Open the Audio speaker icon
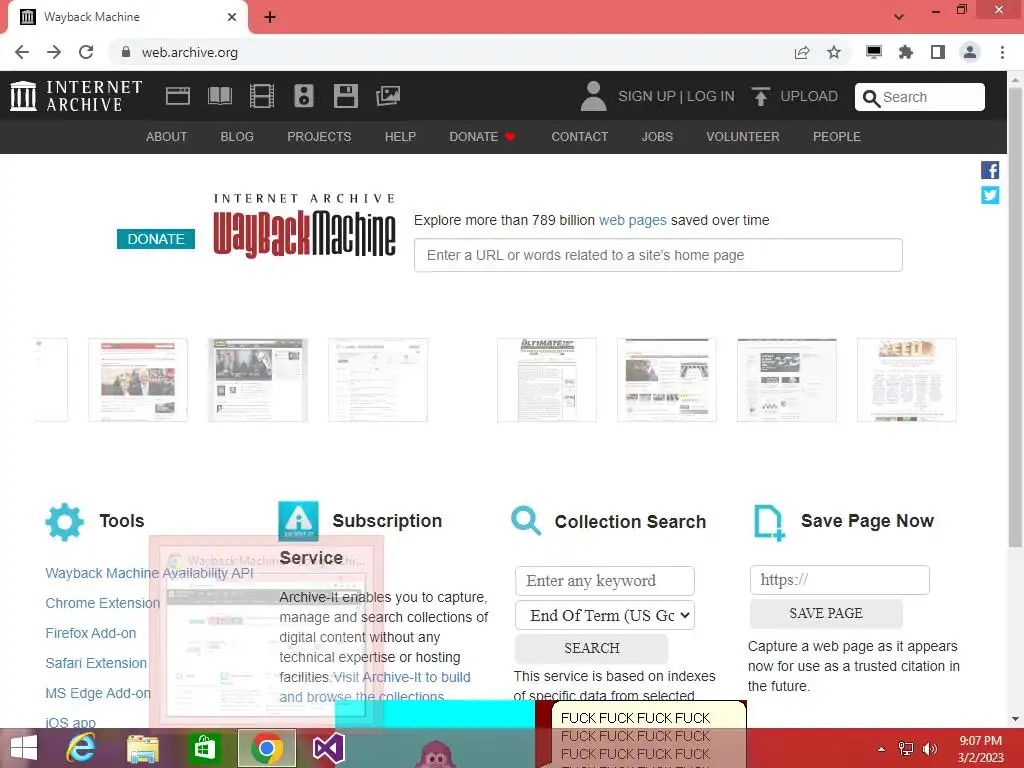The width and height of the screenshot is (1024, 768). tap(304, 96)
